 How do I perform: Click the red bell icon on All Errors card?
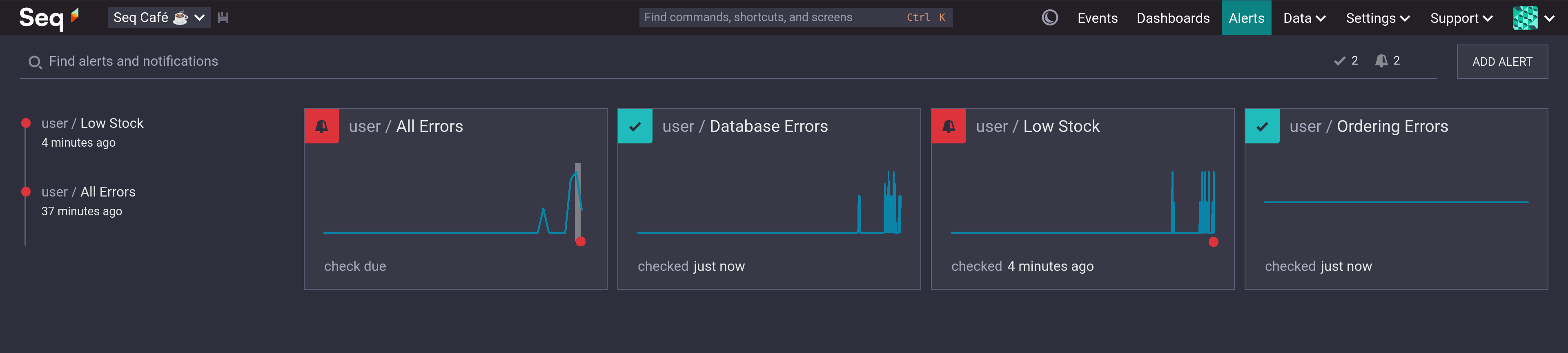pyautogui.click(x=321, y=126)
